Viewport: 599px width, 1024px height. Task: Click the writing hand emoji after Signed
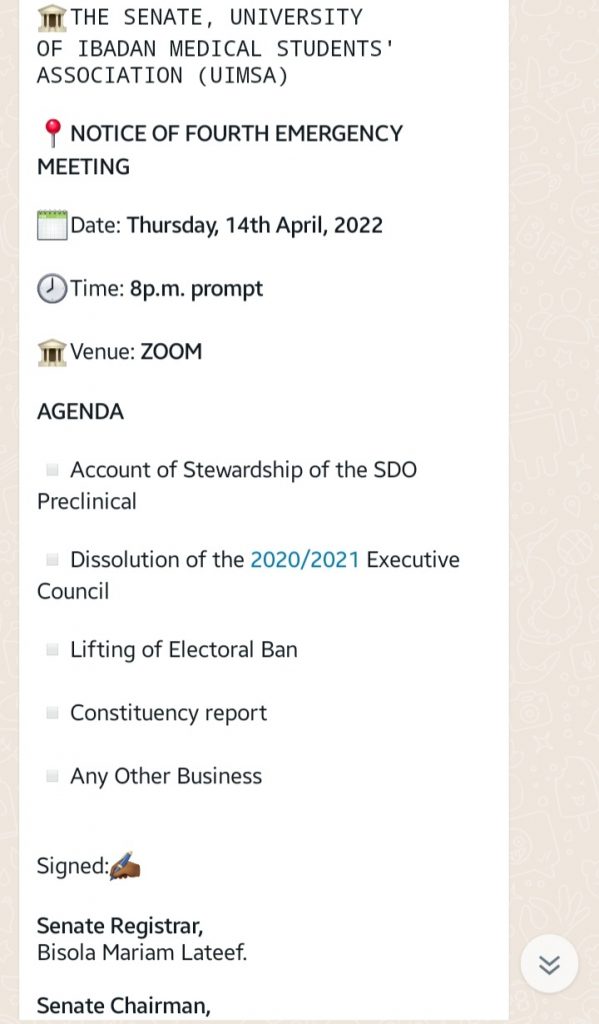point(125,866)
